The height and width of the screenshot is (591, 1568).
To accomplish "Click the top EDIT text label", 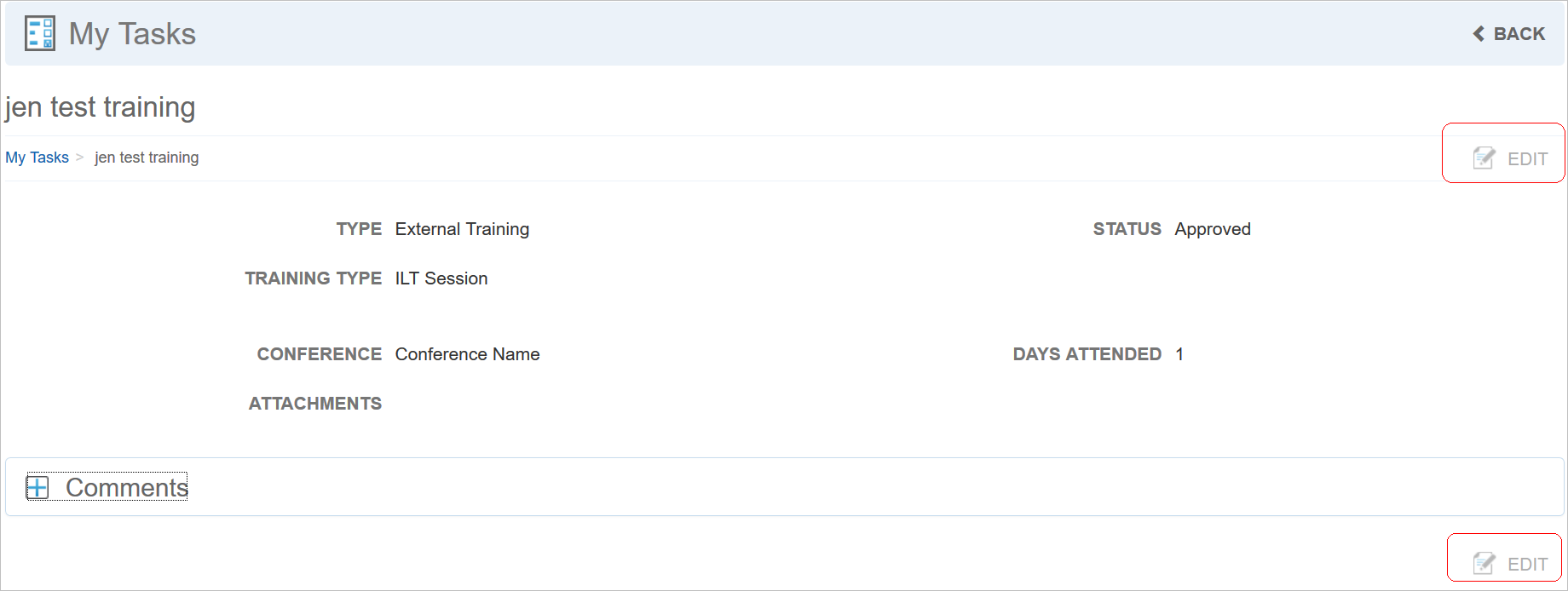I will tap(1527, 159).
